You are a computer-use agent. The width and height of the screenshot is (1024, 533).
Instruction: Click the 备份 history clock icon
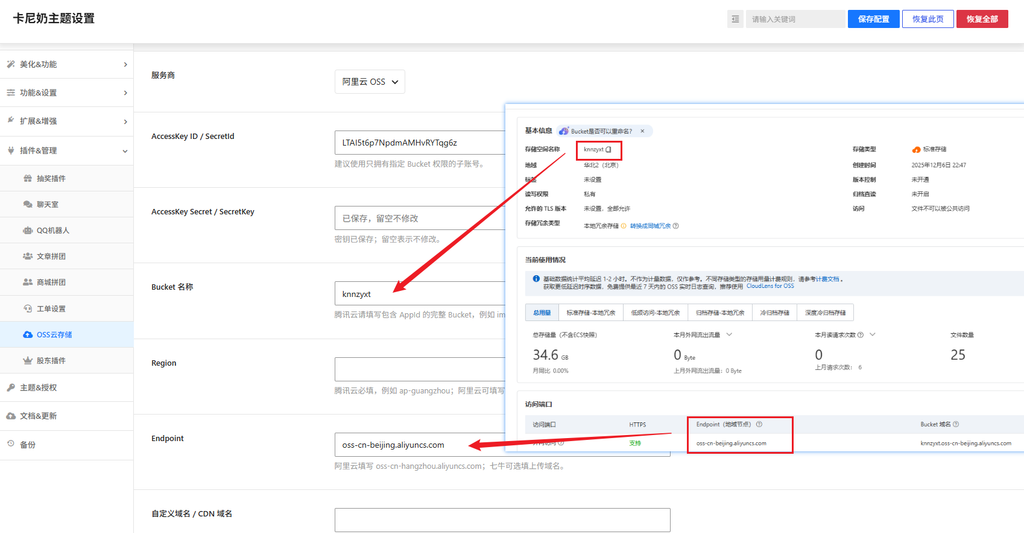tap(10, 444)
